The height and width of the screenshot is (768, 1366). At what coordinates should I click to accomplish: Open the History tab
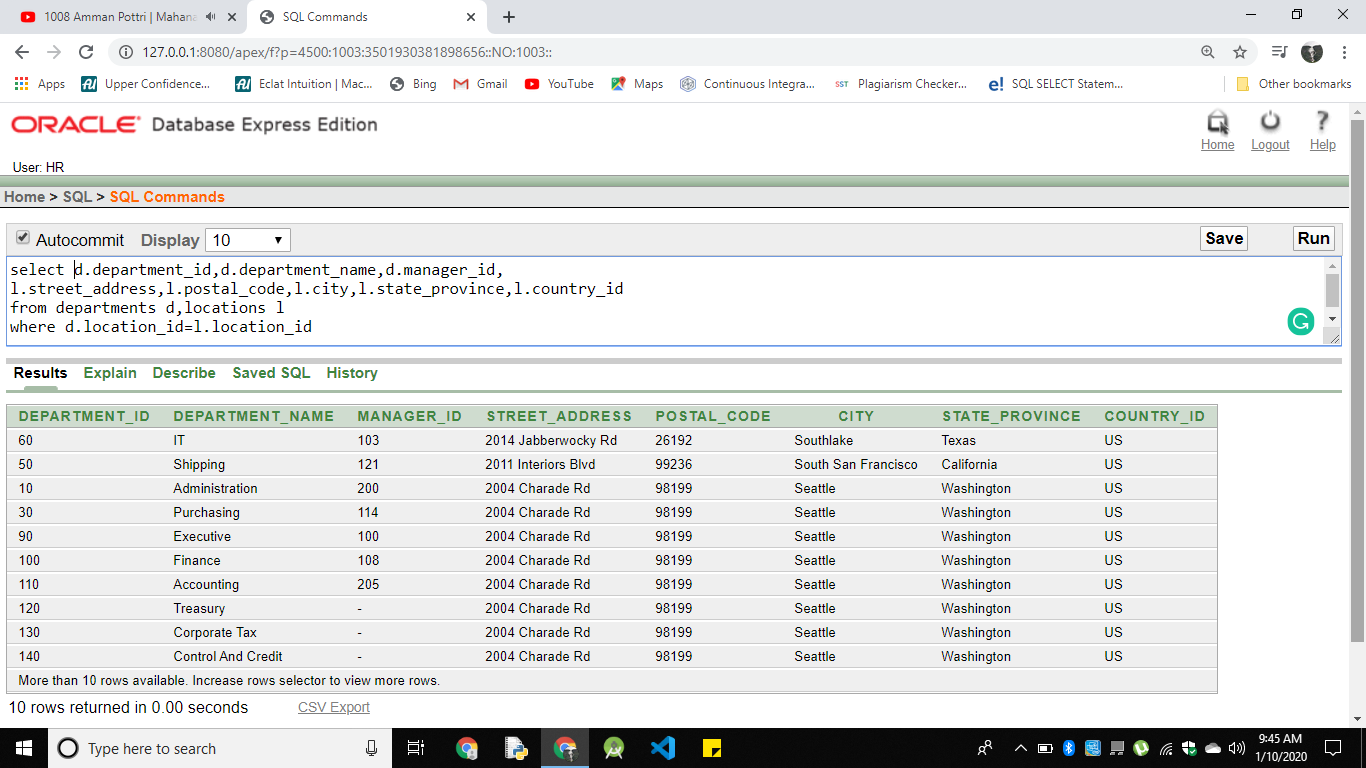coord(352,373)
